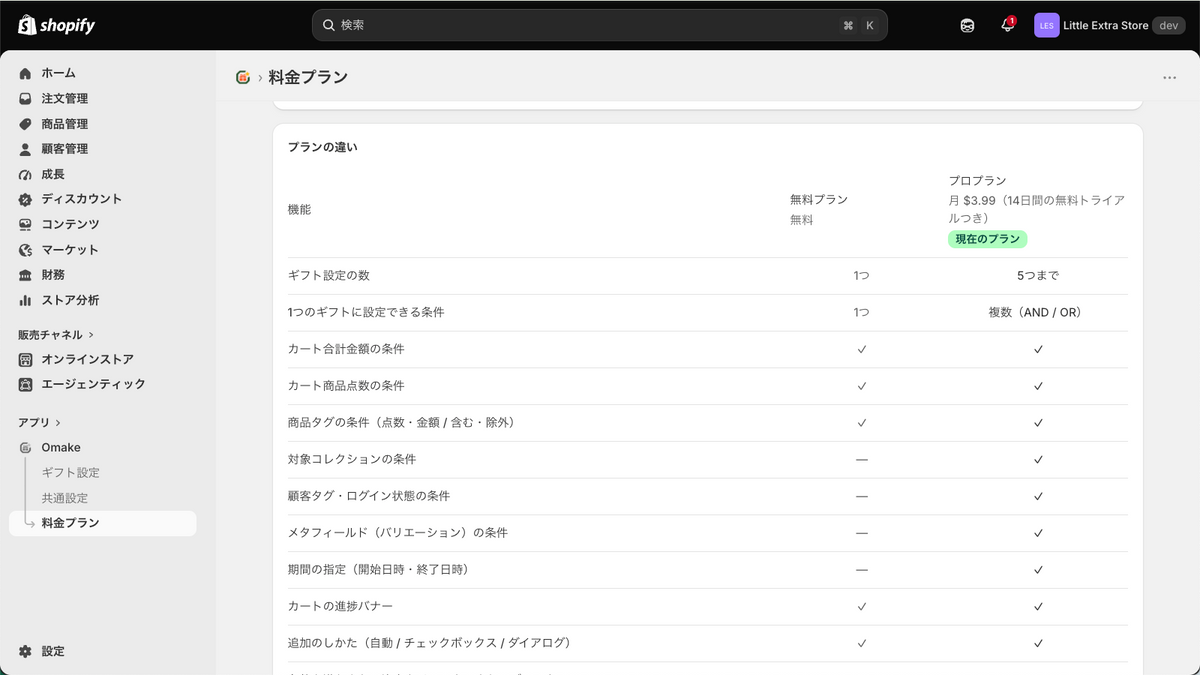Click the 現在のプラン badge

988,239
